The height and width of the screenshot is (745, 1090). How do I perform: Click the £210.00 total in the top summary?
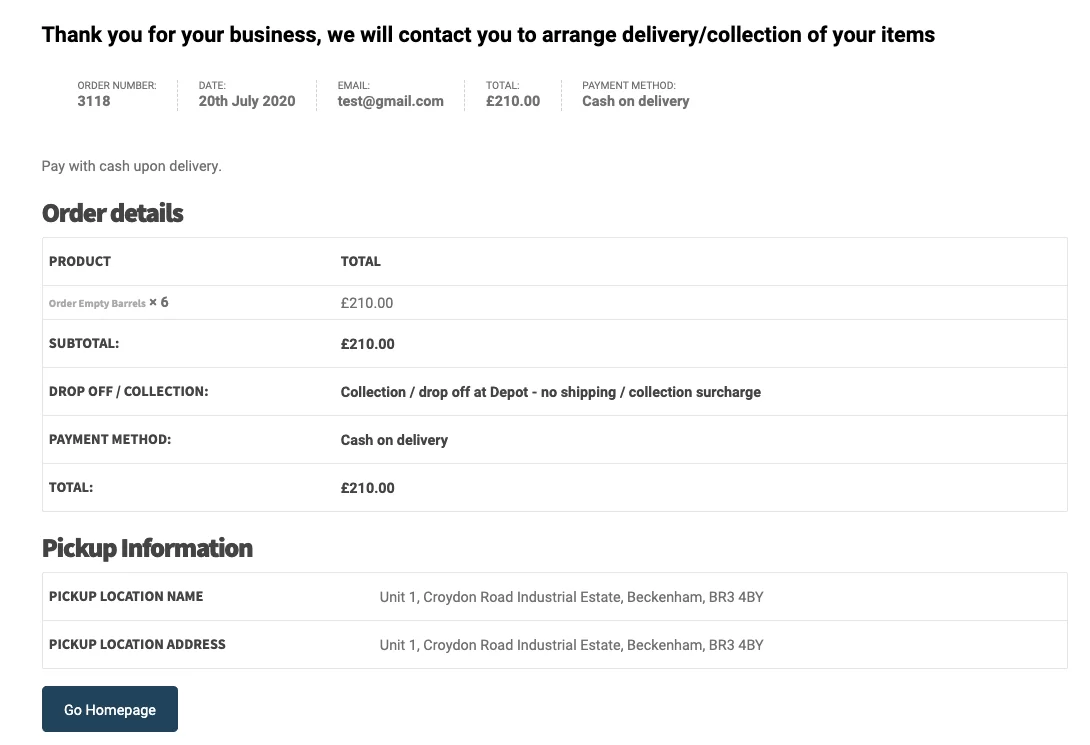point(513,101)
